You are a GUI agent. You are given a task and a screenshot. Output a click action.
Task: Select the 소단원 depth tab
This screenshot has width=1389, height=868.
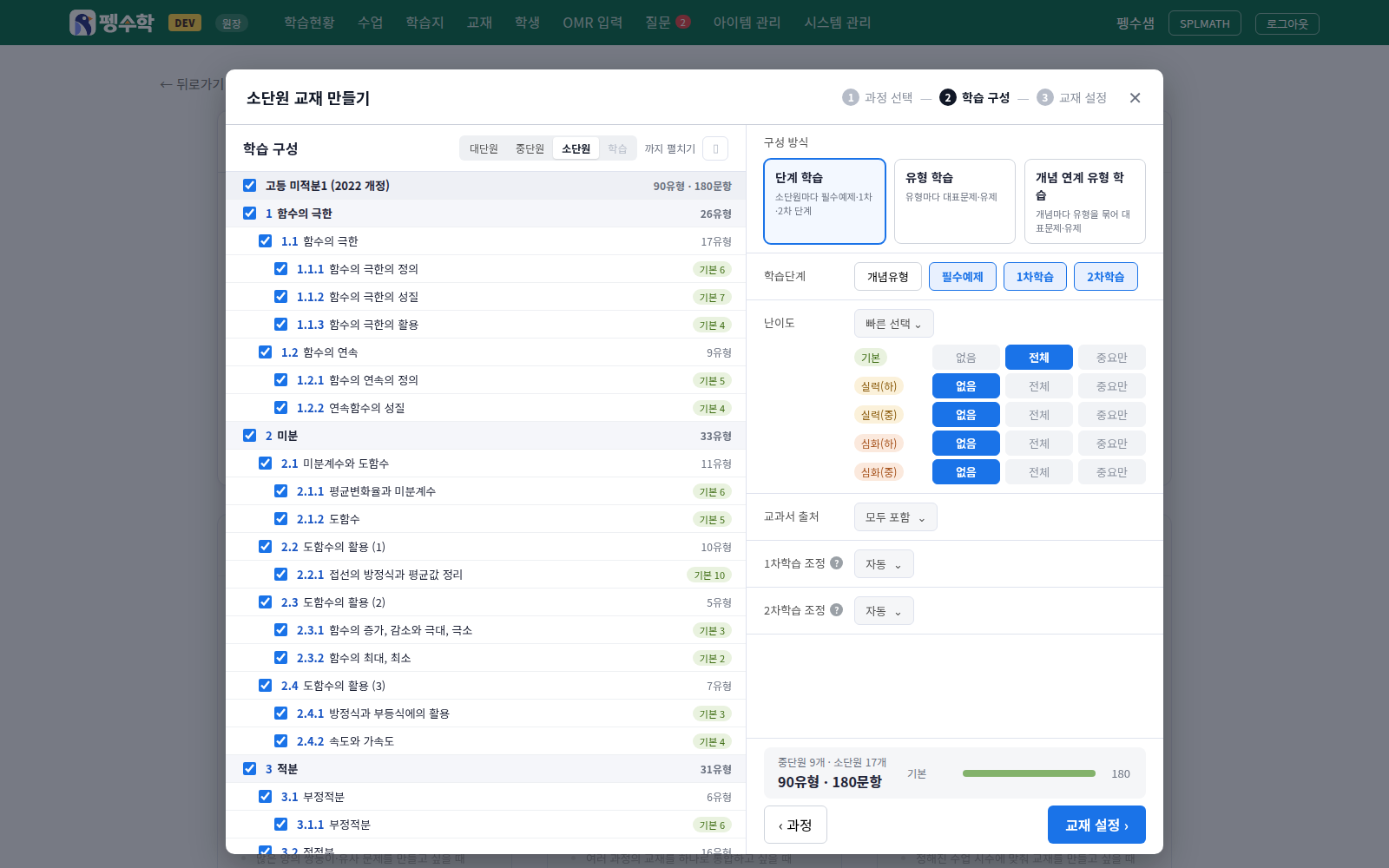tap(576, 148)
